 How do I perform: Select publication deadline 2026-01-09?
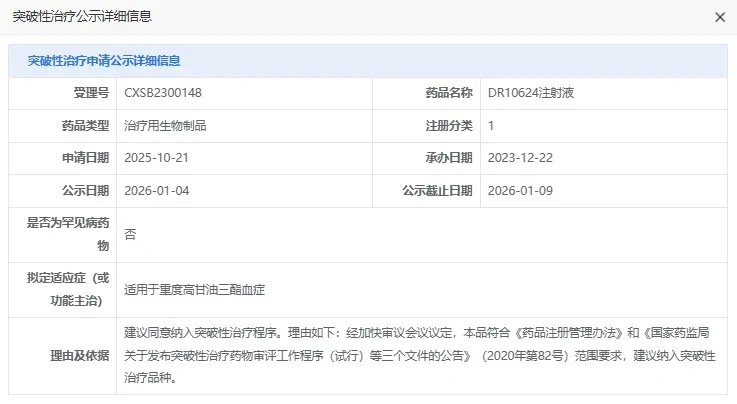tap(520, 191)
